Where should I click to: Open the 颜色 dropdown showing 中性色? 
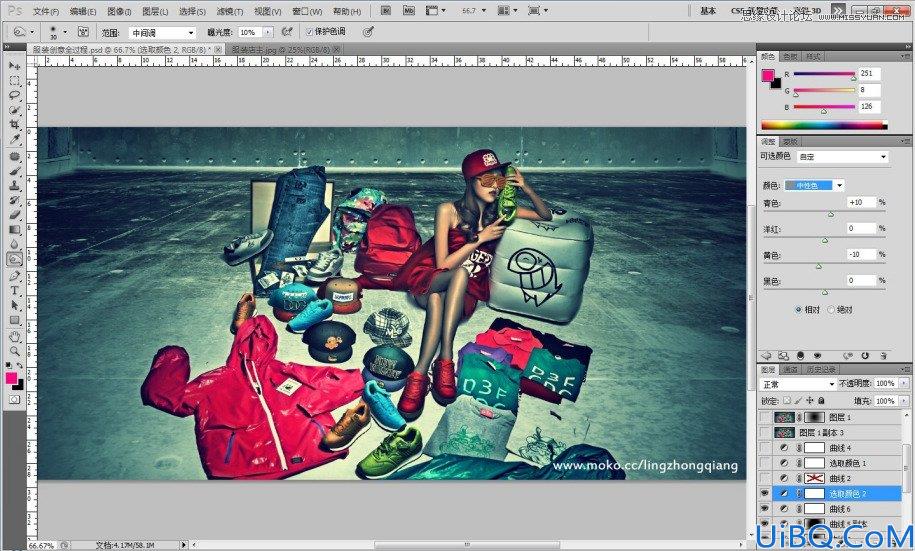(x=815, y=186)
